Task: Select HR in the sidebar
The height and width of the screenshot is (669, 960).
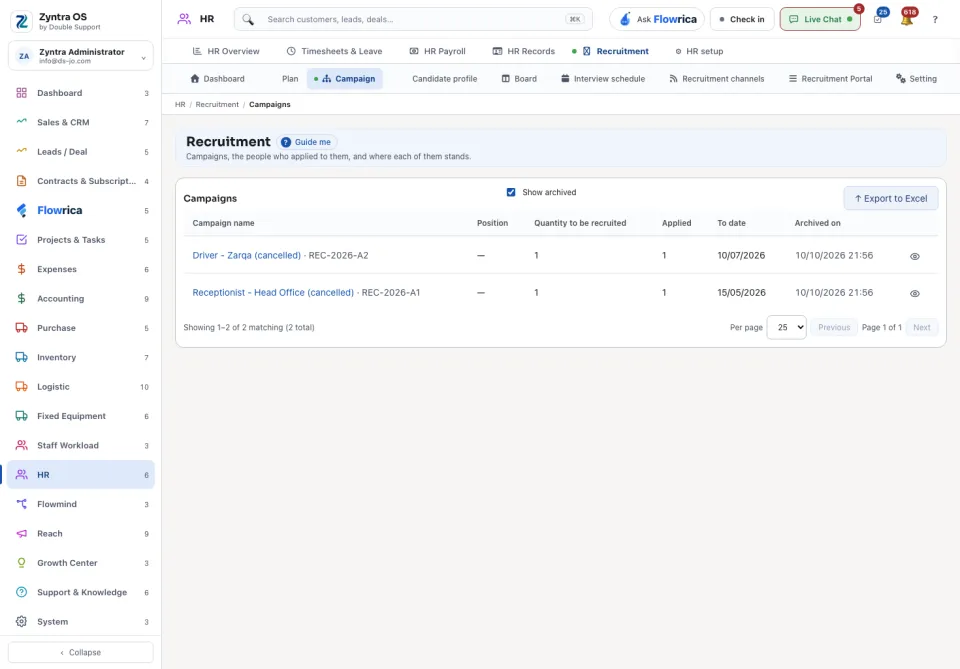Action: pos(81,475)
